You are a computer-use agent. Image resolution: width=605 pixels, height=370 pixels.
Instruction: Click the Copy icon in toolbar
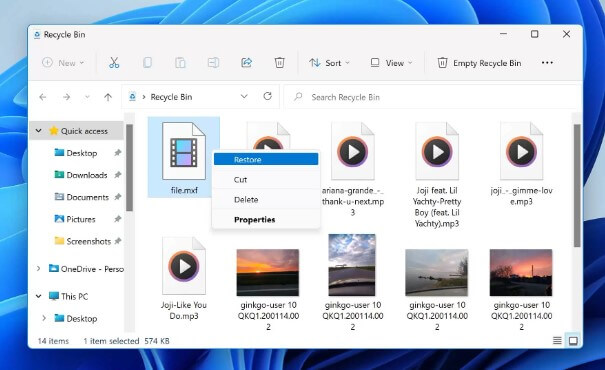(x=147, y=63)
